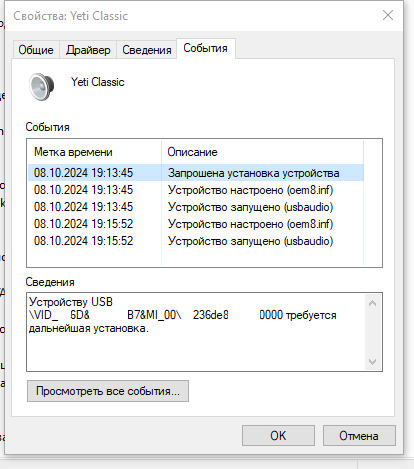Select Устройство запущено (usbaudio) event at 19:13:45
This screenshot has height=469, width=414.
click(x=196, y=207)
